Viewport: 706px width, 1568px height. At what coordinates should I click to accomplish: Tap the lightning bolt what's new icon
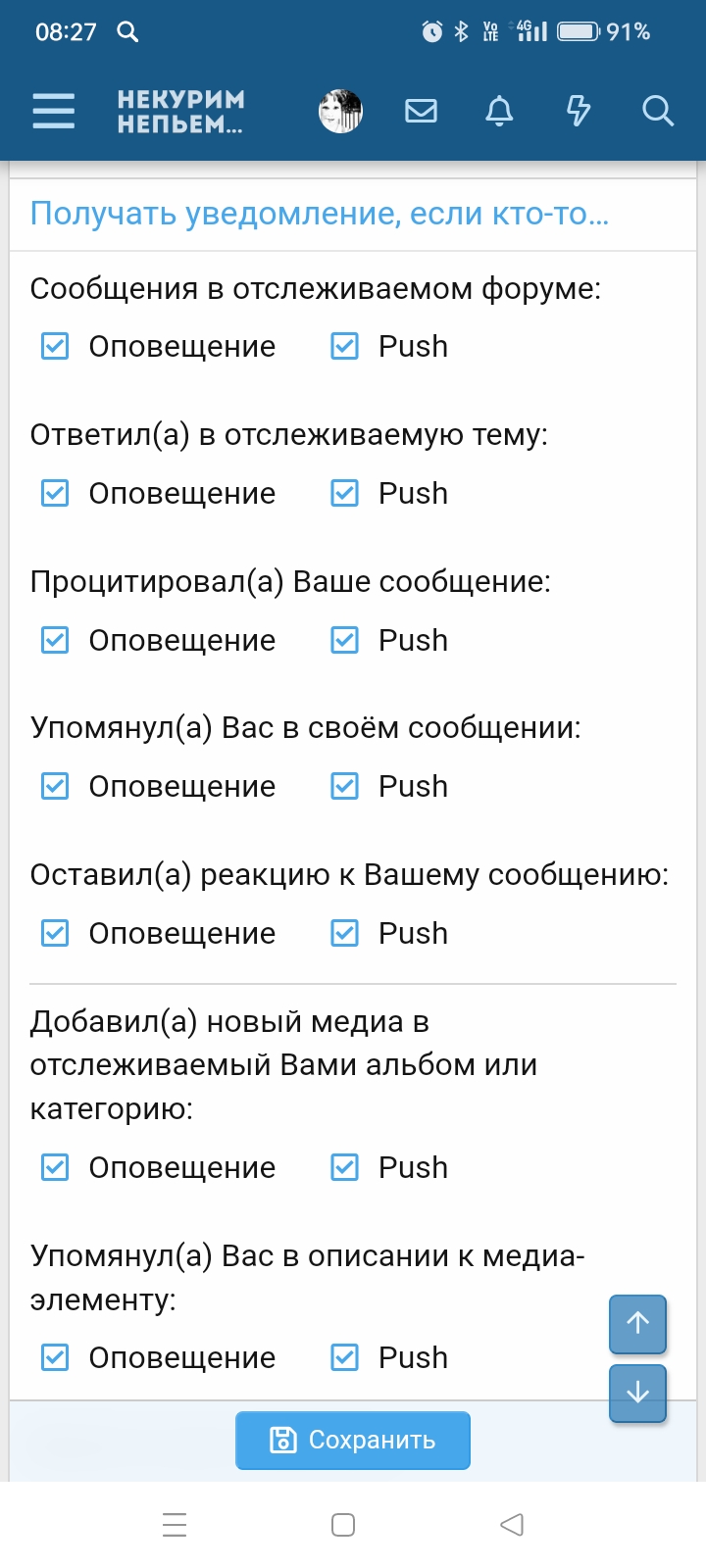click(579, 111)
